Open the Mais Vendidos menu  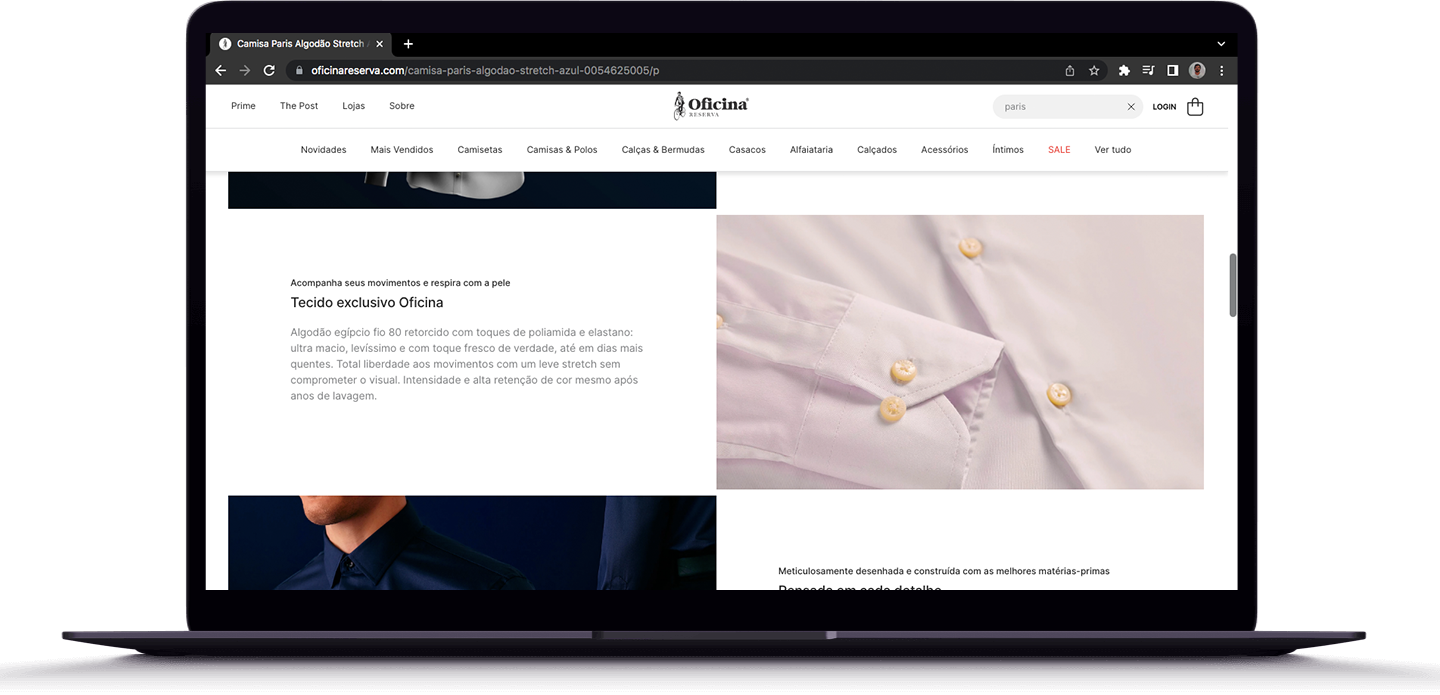point(402,150)
